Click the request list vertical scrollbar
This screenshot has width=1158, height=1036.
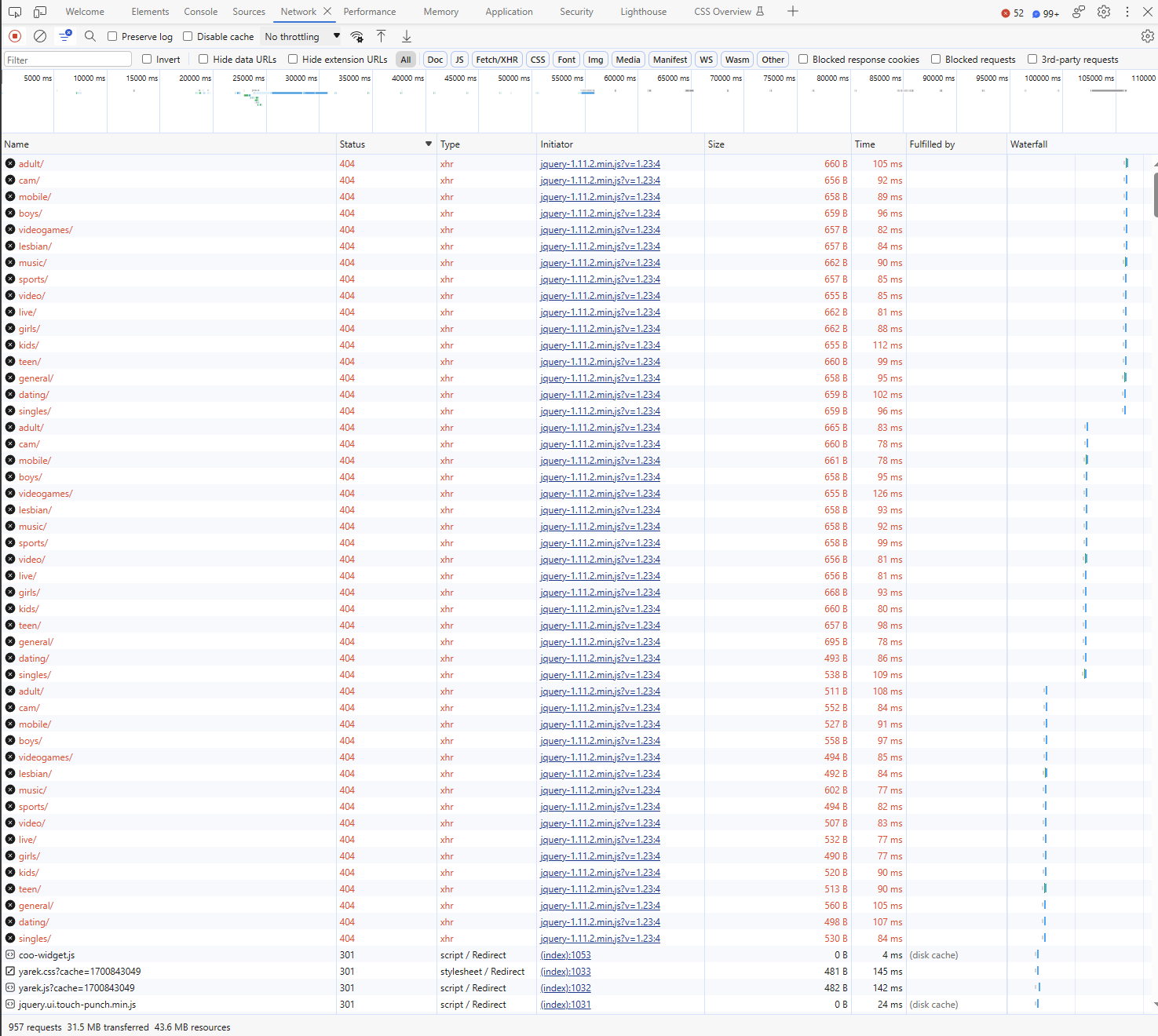tap(1155, 195)
